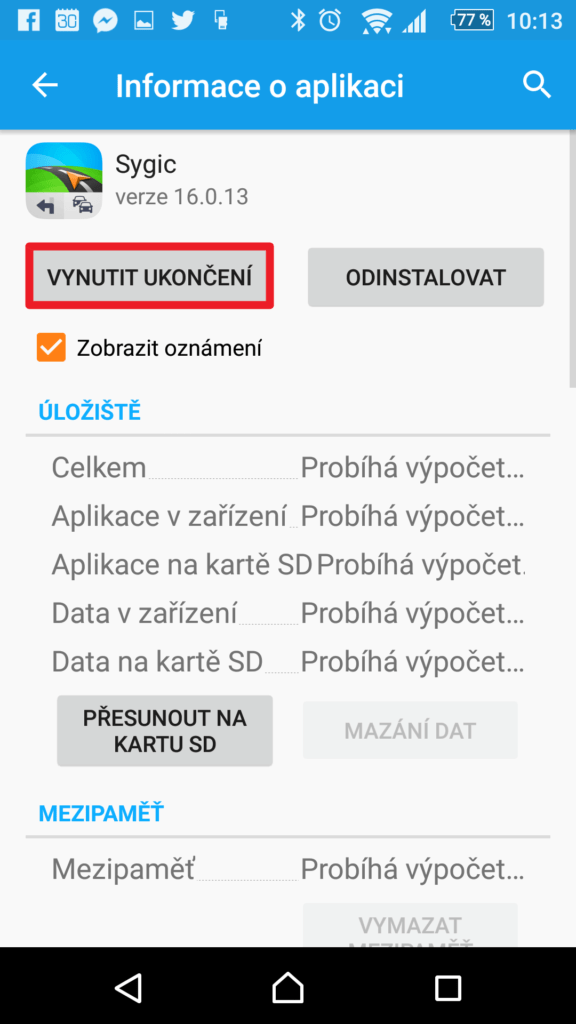Uncheck the Zobrazit oznámení checkbox
Viewport: 576px width, 1024px height.
(x=51, y=347)
